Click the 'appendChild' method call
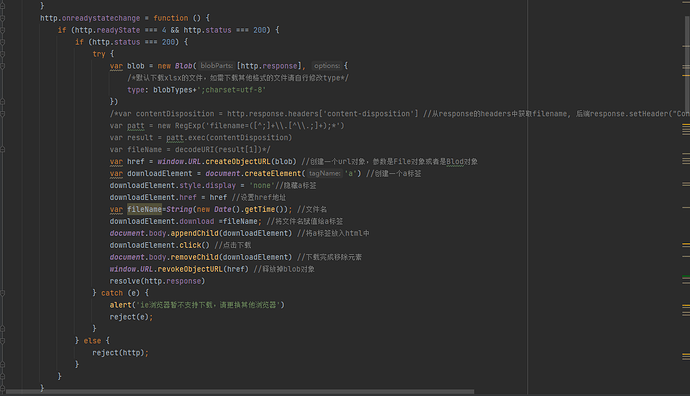This screenshot has width=690, height=396. click(195, 233)
